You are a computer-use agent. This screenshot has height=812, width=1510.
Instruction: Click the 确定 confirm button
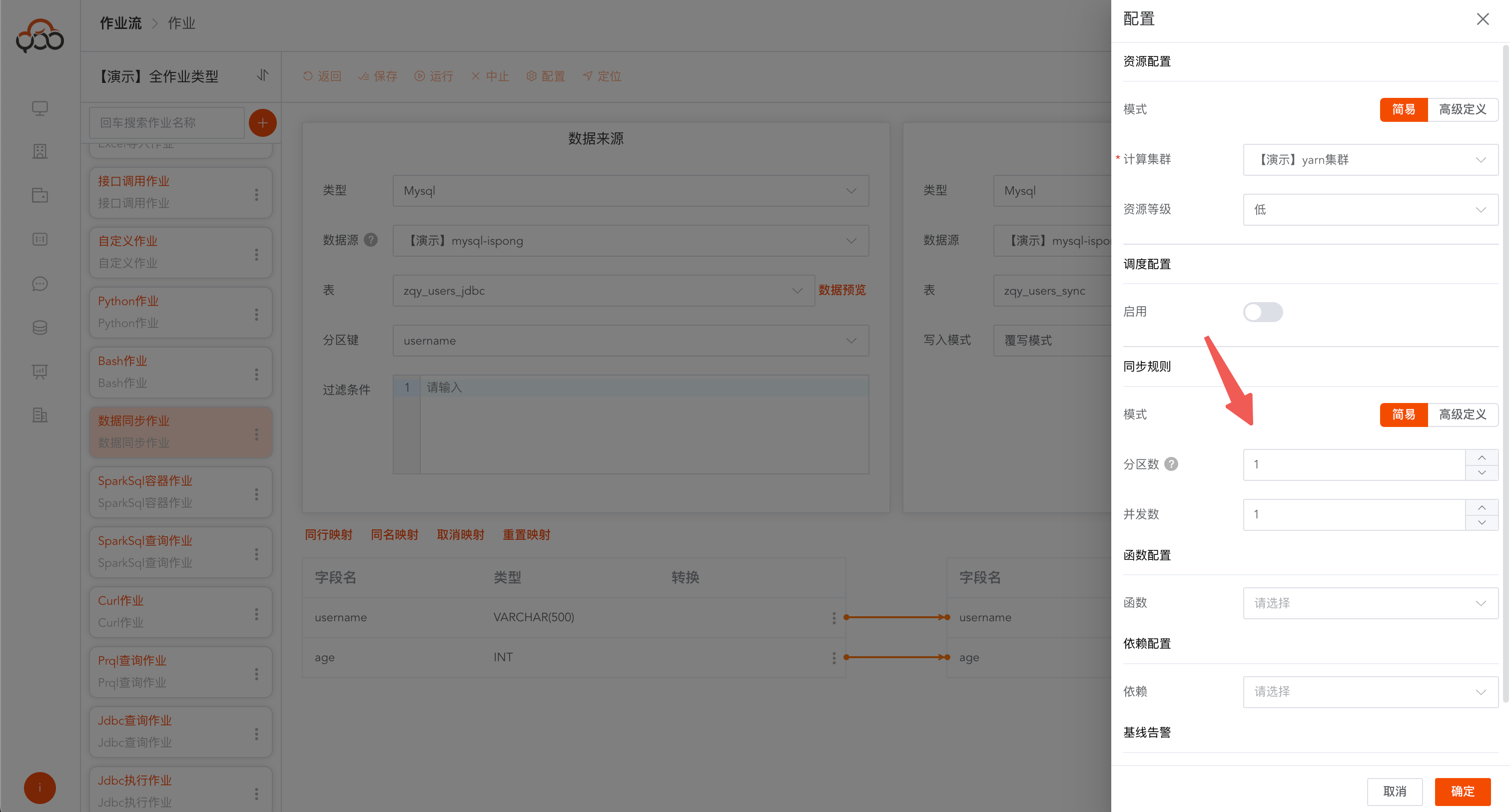click(1462, 792)
